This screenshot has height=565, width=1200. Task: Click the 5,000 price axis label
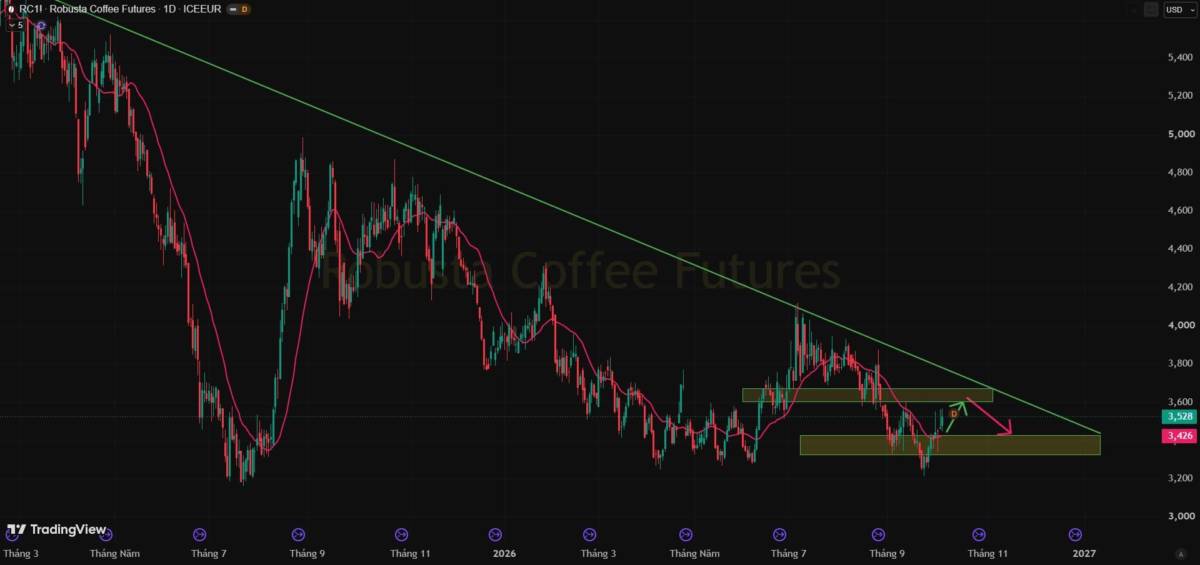(x=1180, y=134)
